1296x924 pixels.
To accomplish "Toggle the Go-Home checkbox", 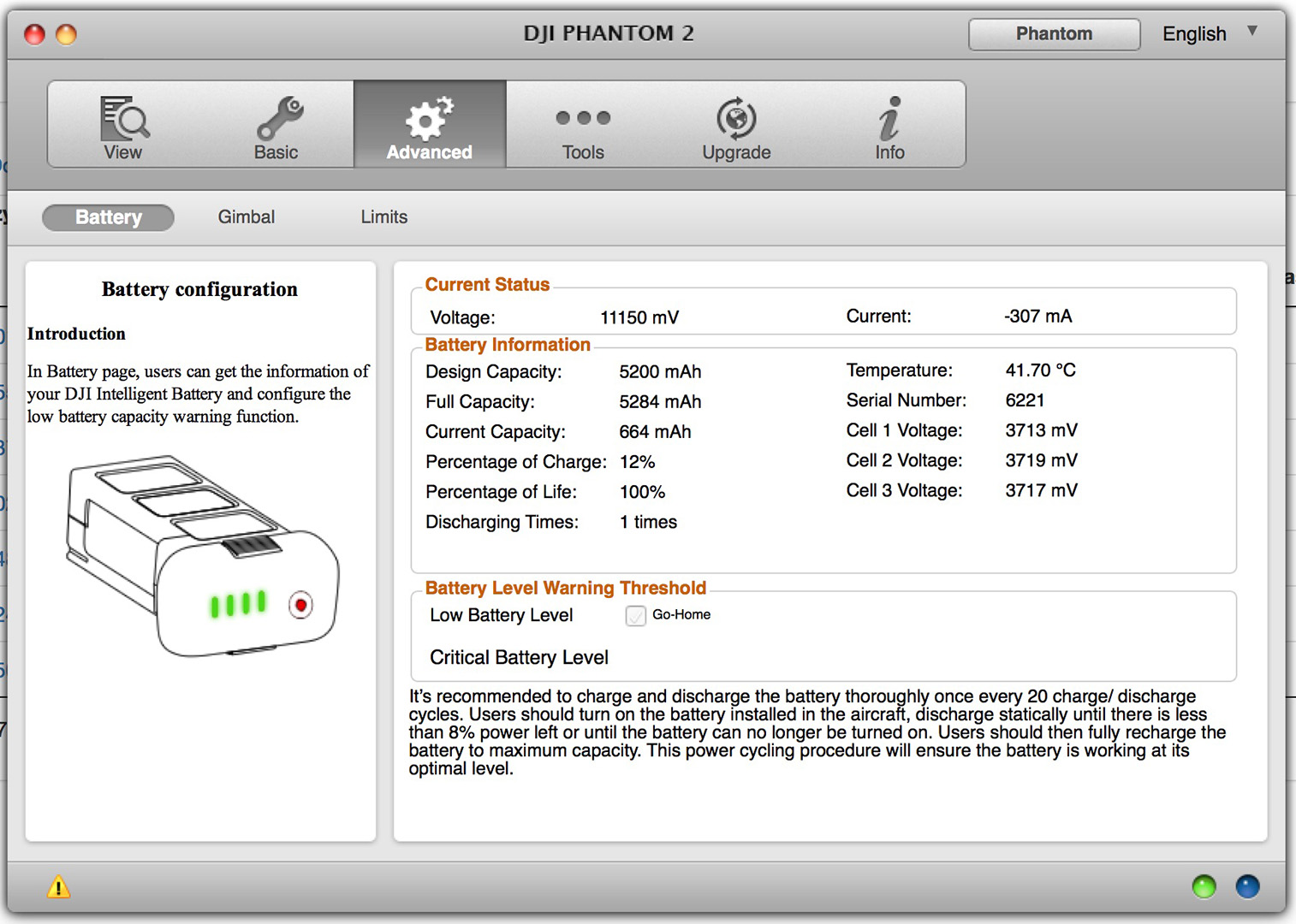I will pos(635,616).
